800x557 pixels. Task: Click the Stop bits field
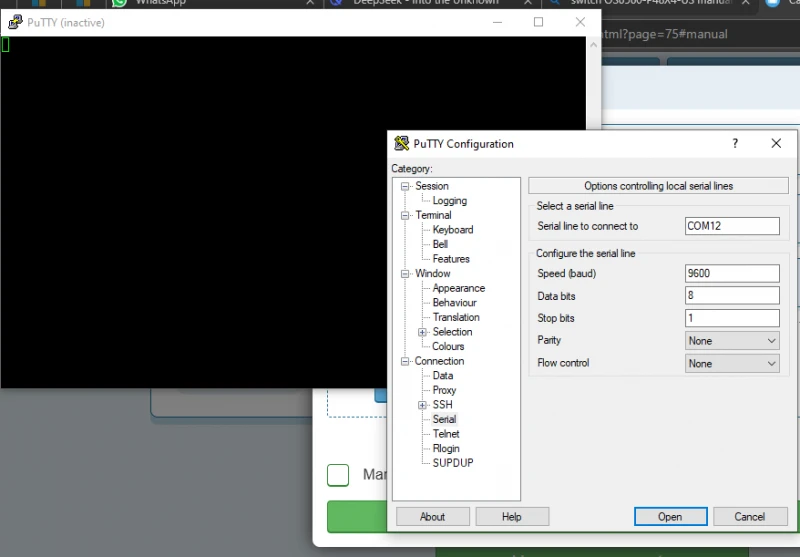tap(732, 318)
